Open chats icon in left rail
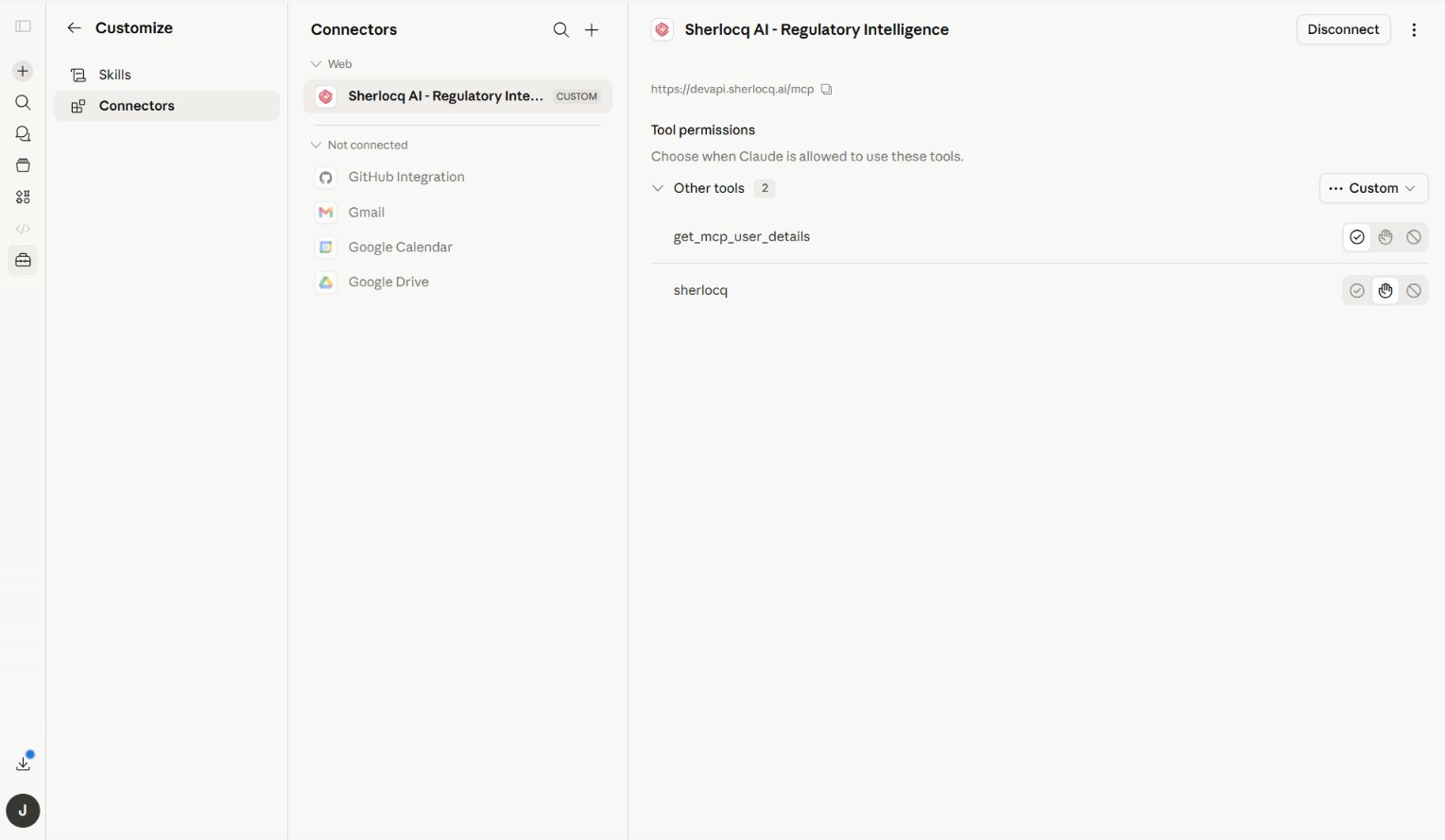 click(23, 134)
